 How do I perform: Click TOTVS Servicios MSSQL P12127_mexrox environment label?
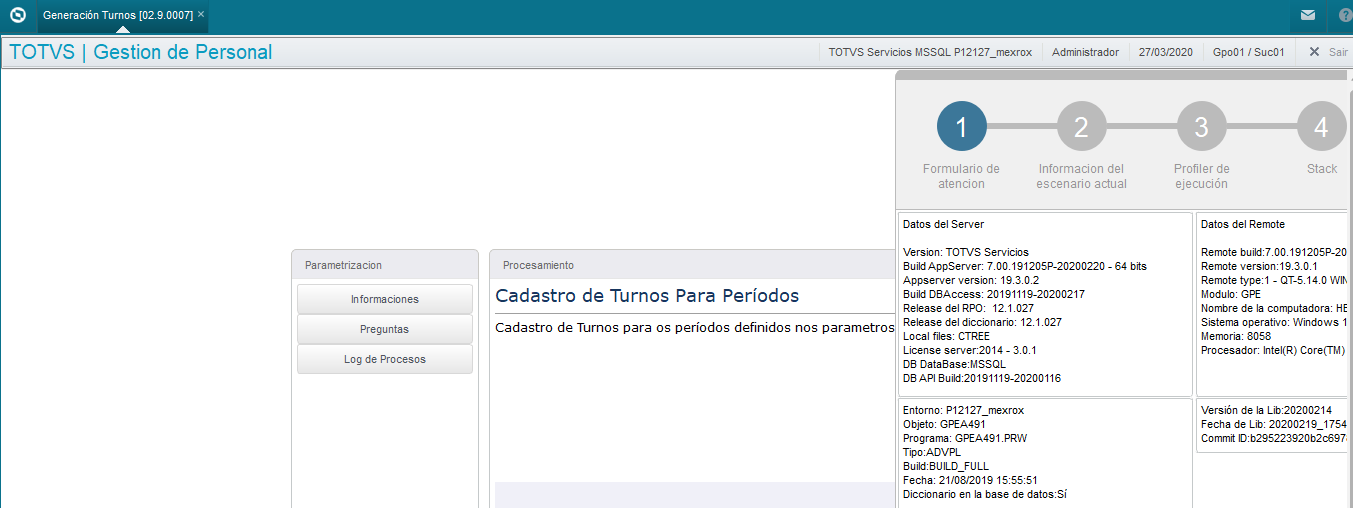point(930,52)
